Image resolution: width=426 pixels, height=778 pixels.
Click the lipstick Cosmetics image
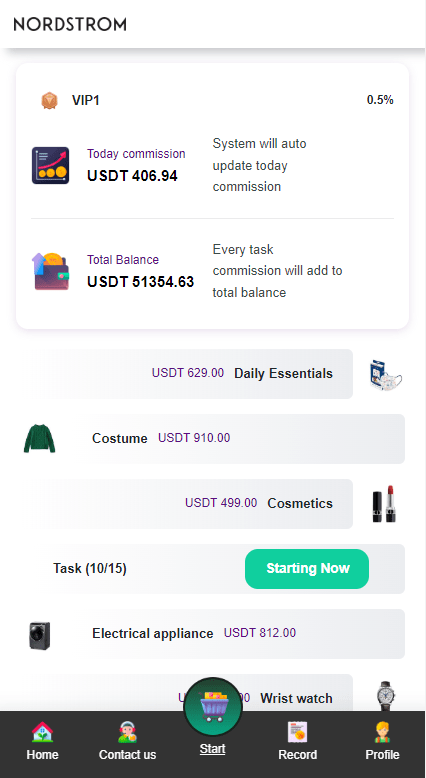(x=385, y=504)
